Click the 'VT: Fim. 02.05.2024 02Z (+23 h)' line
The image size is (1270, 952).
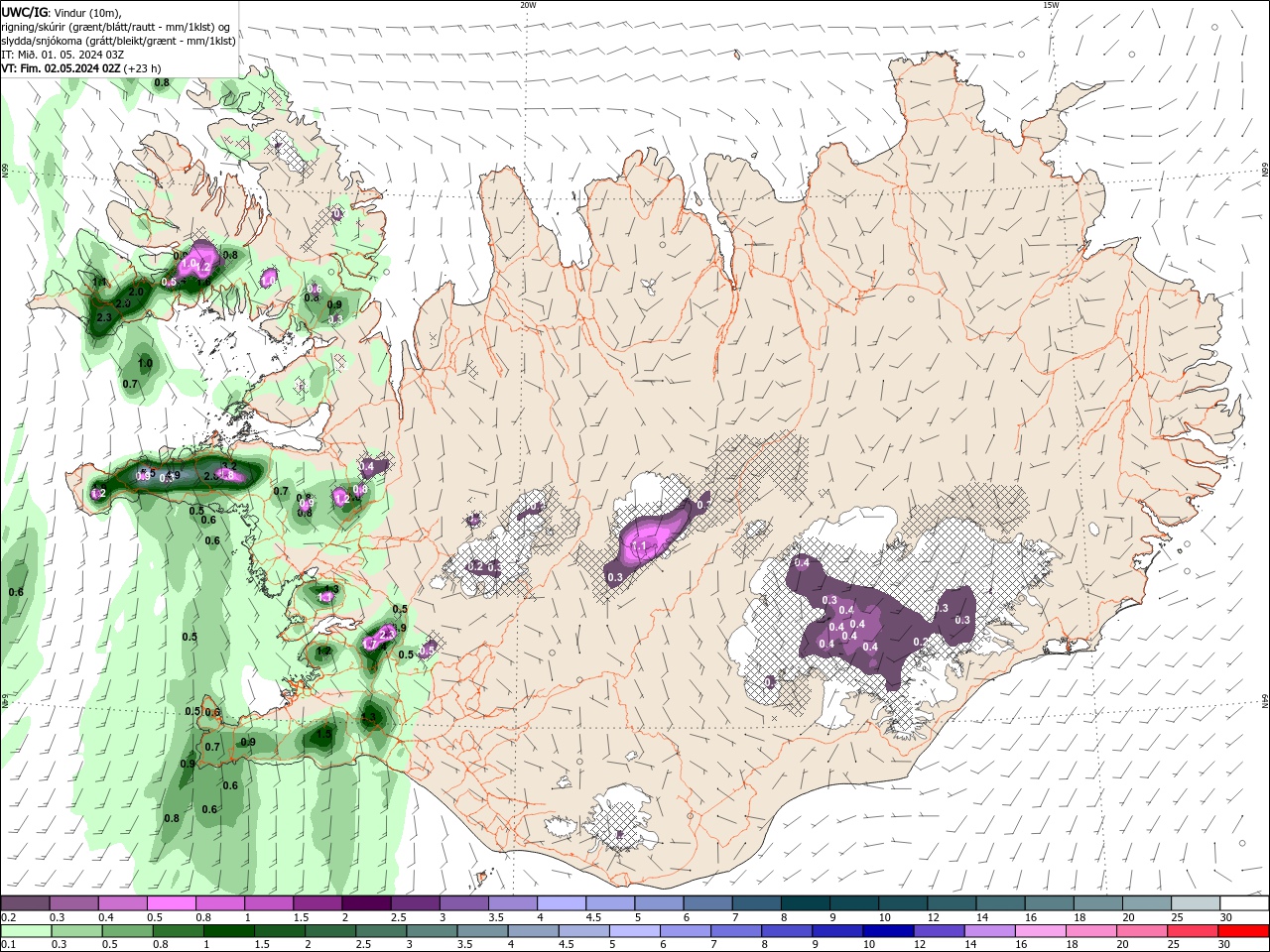pyautogui.click(x=81, y=68)
